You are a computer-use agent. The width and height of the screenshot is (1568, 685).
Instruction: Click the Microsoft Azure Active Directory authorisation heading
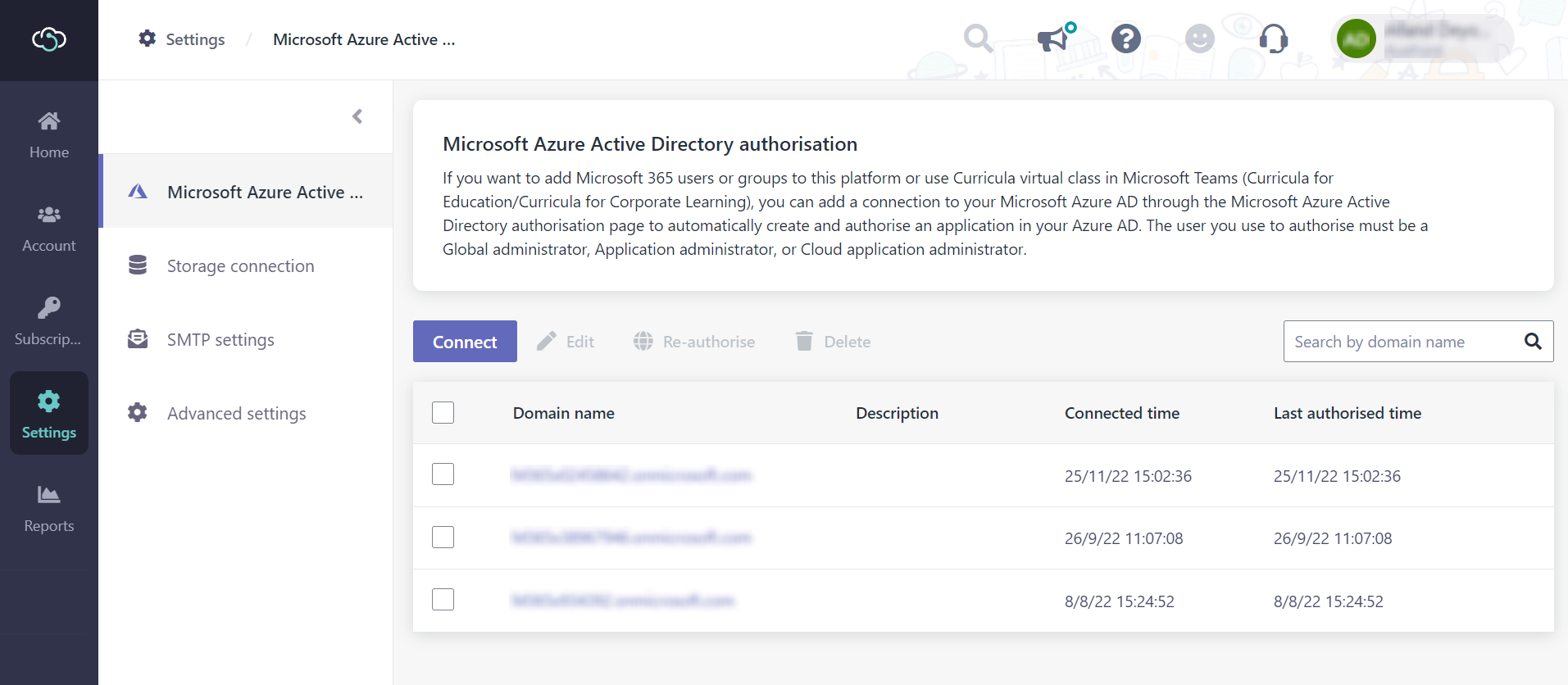coord(650,144)
